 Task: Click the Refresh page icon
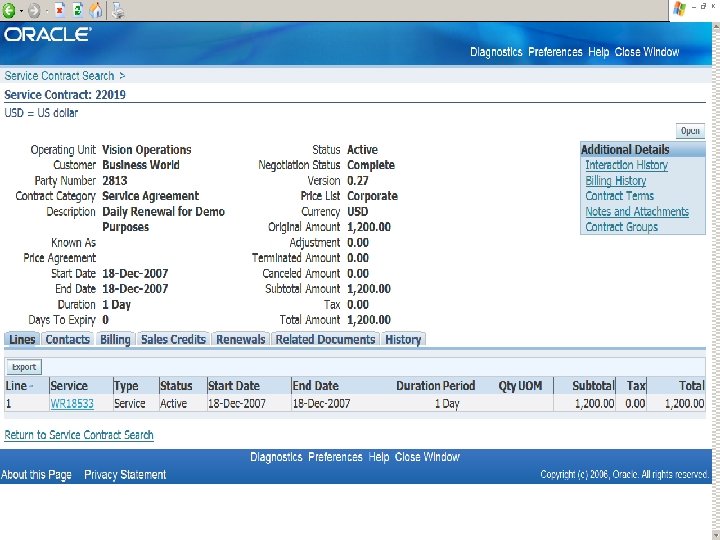point(78,10)
